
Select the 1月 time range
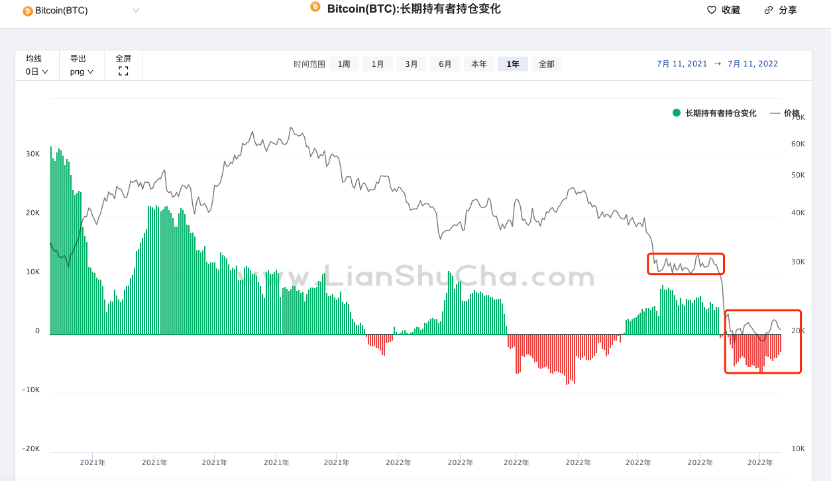click(x=378, y=64)
